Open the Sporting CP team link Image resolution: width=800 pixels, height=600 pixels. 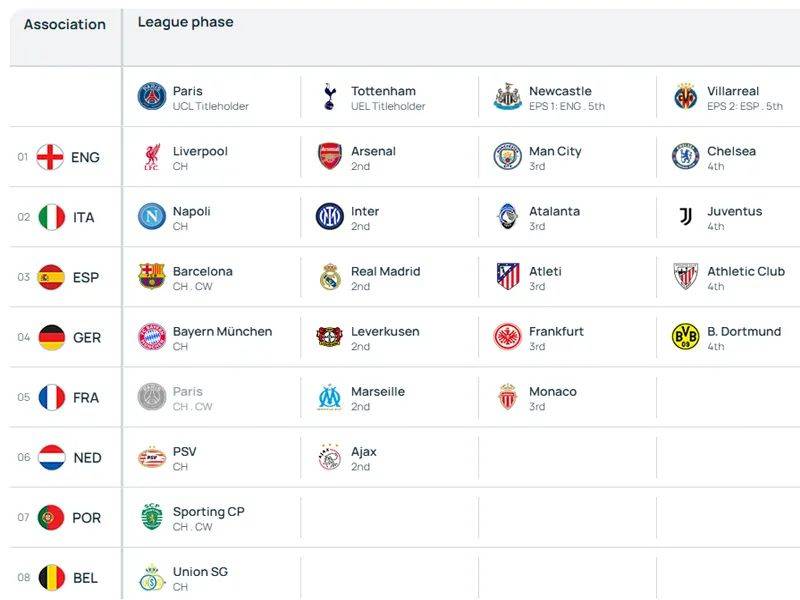(208, 511)
